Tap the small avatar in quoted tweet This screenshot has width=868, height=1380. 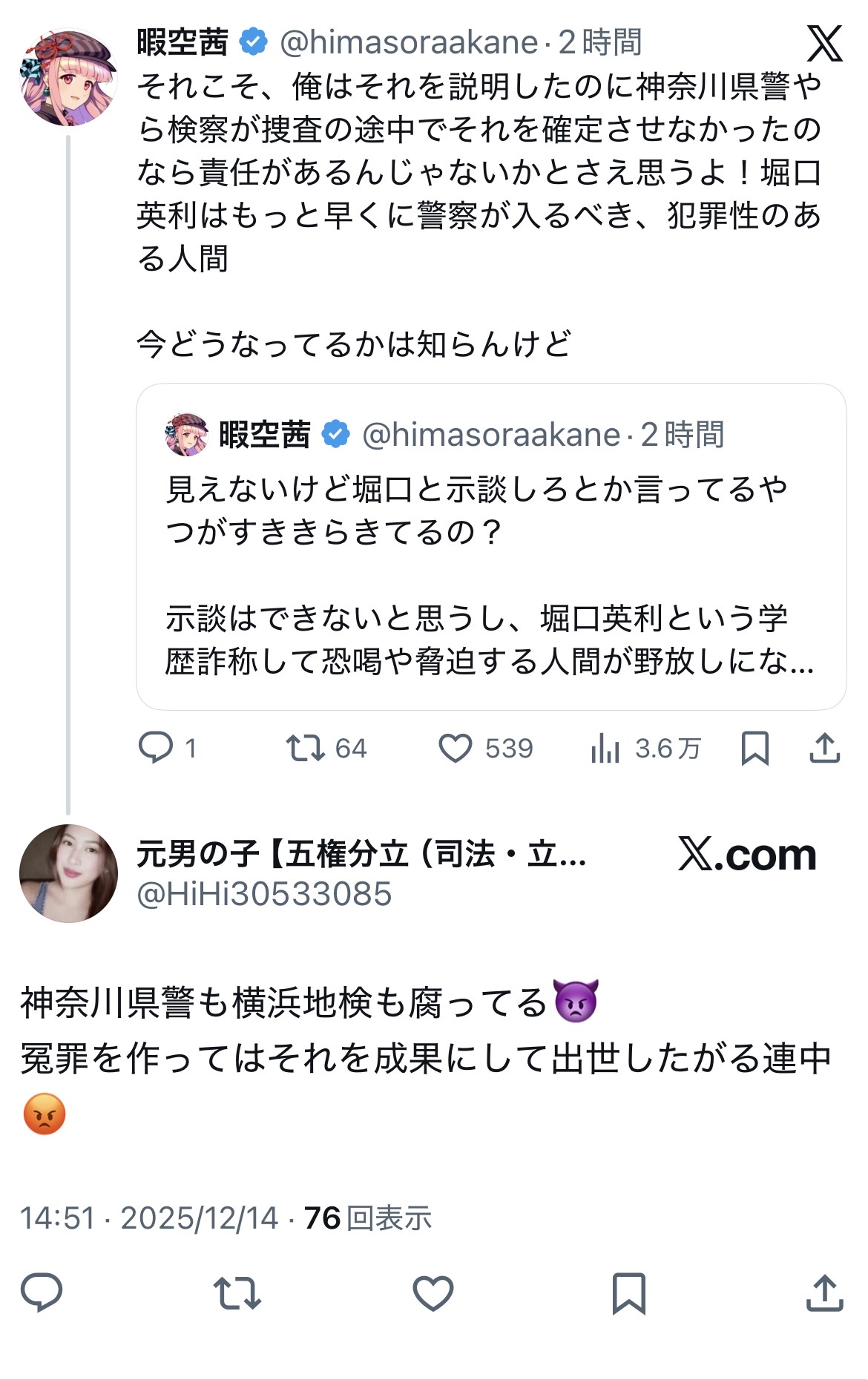187,435
